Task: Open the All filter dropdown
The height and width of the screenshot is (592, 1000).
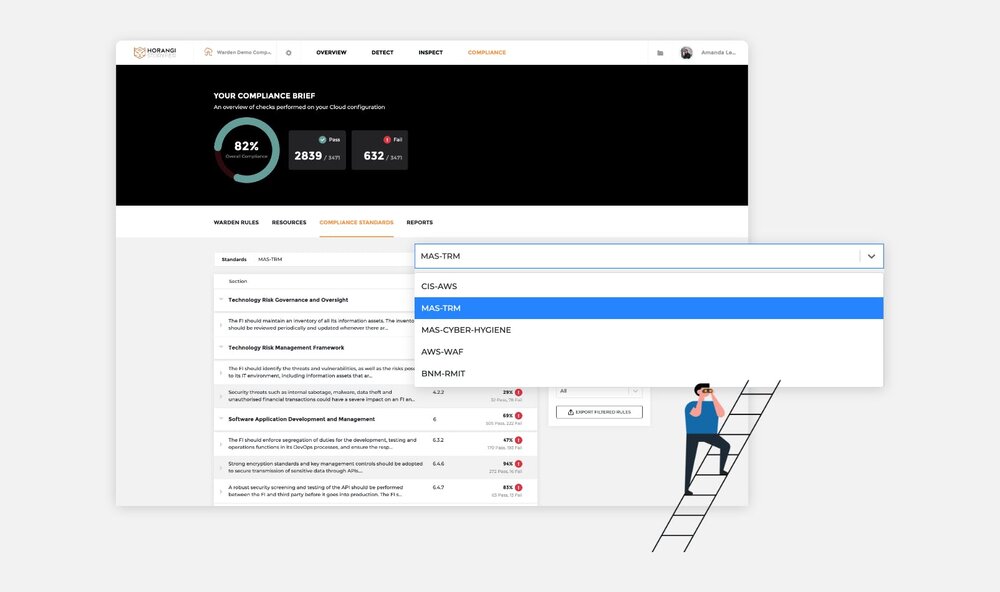Action: click(x=598, y=390)
